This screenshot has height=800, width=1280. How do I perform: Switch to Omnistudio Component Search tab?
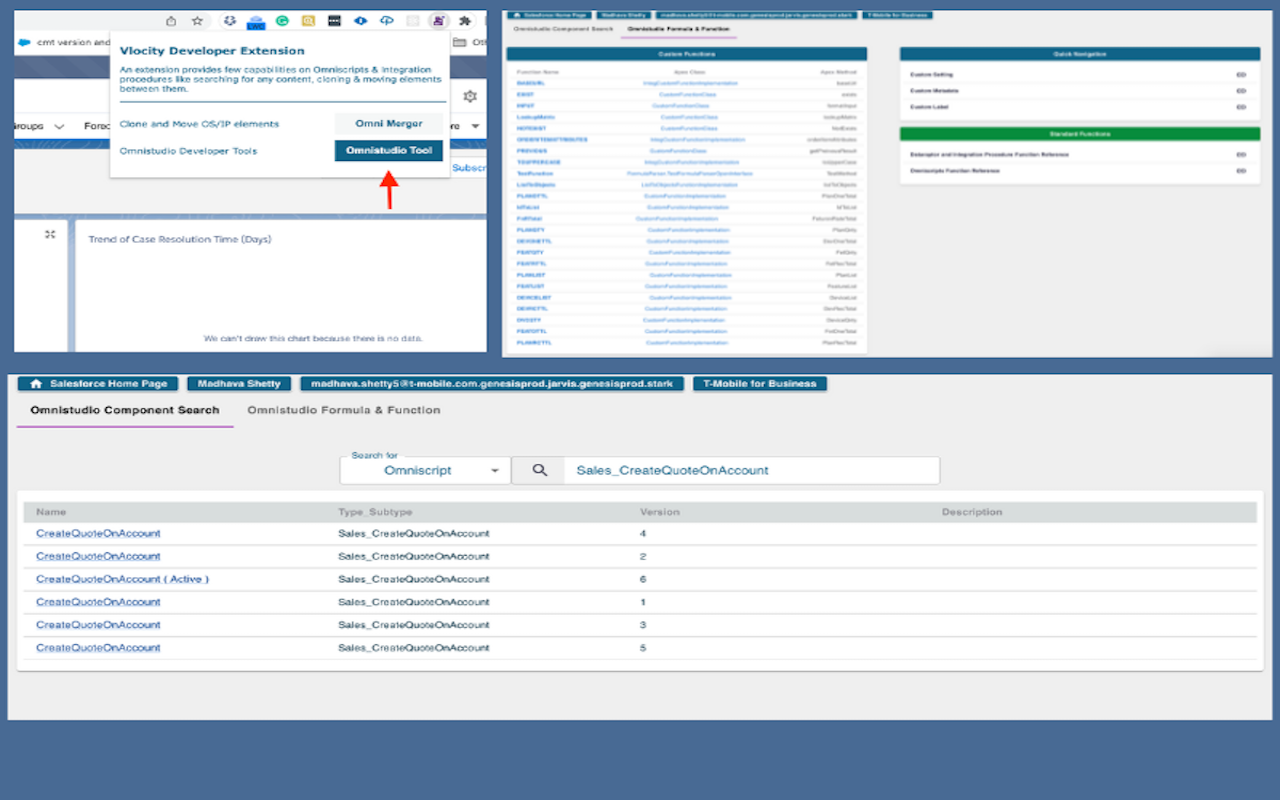pos(125,410)
